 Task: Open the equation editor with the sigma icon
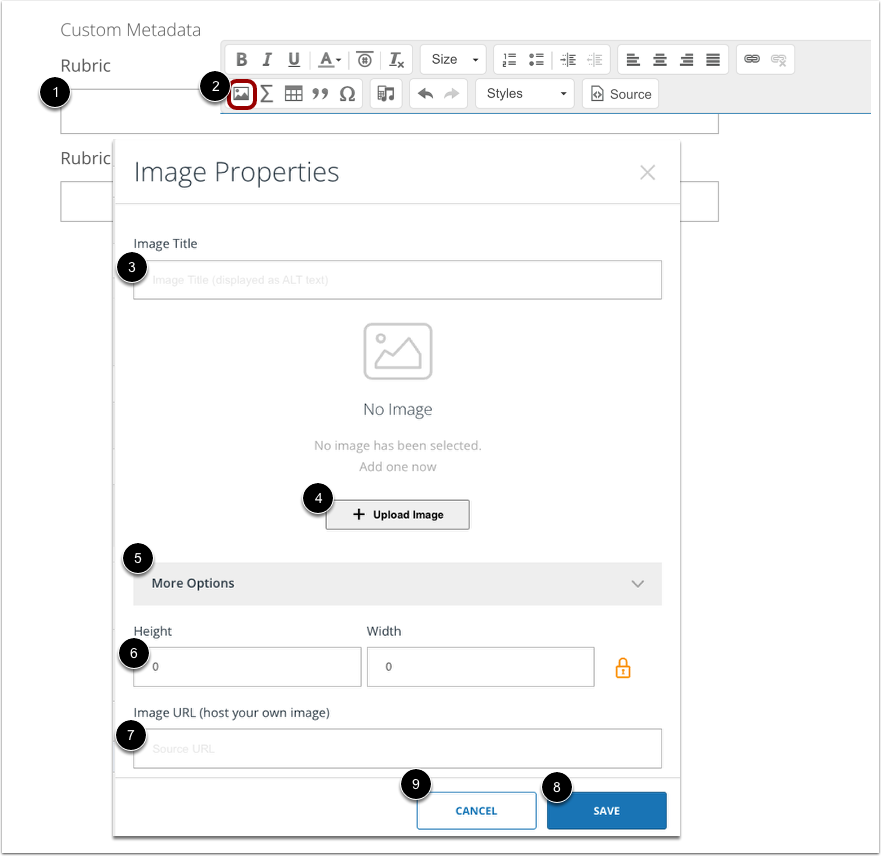pos(265,93)
